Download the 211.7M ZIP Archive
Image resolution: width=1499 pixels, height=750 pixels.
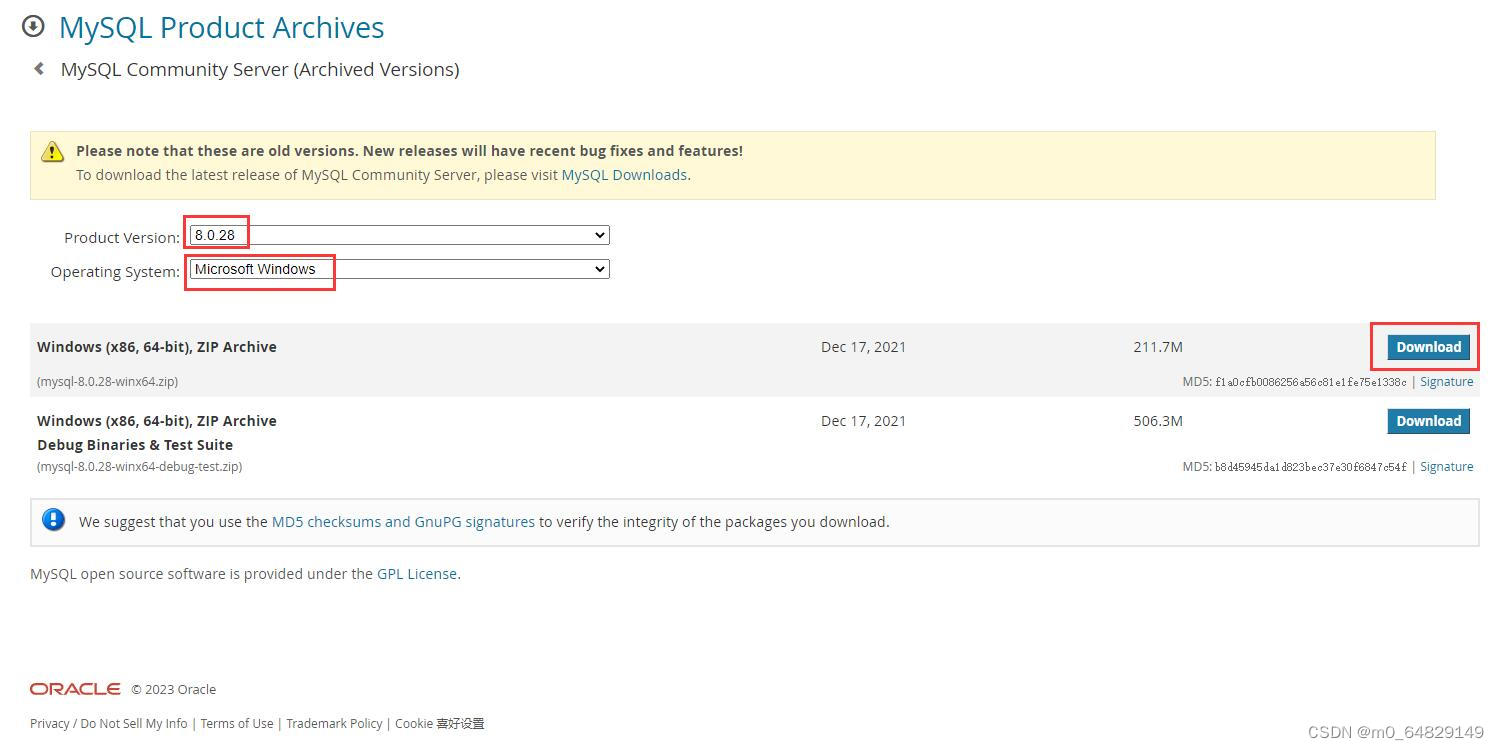click(1428, 347)
